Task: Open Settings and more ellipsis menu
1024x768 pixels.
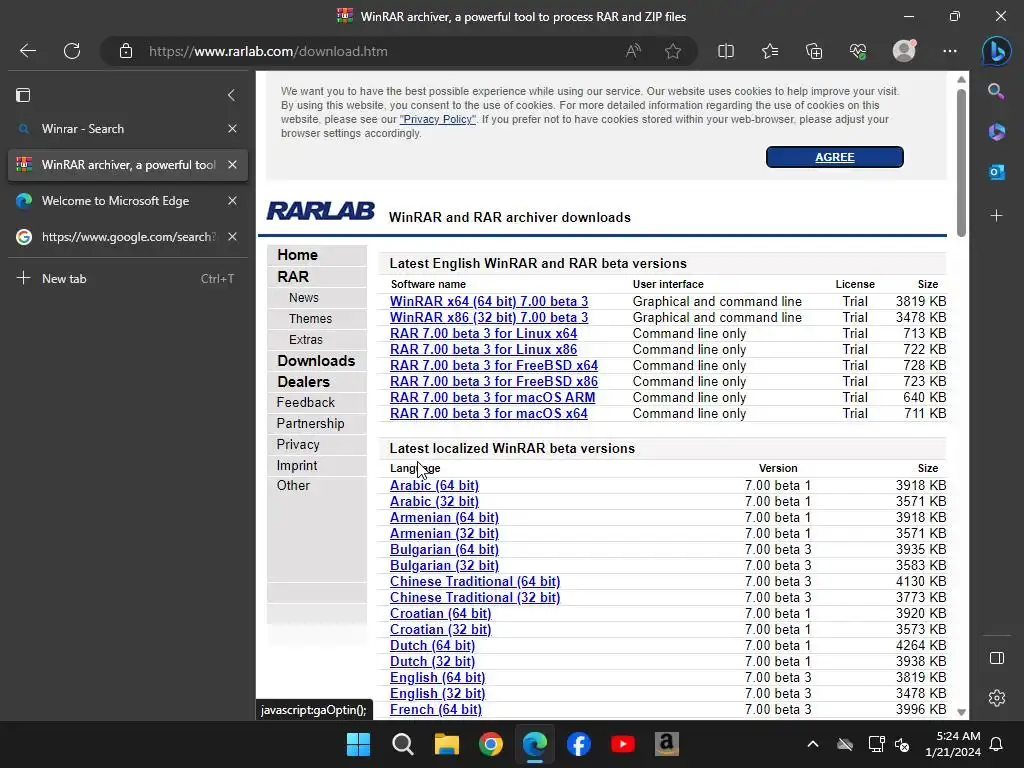Action: pyautogui.click(x=950, y=51)
